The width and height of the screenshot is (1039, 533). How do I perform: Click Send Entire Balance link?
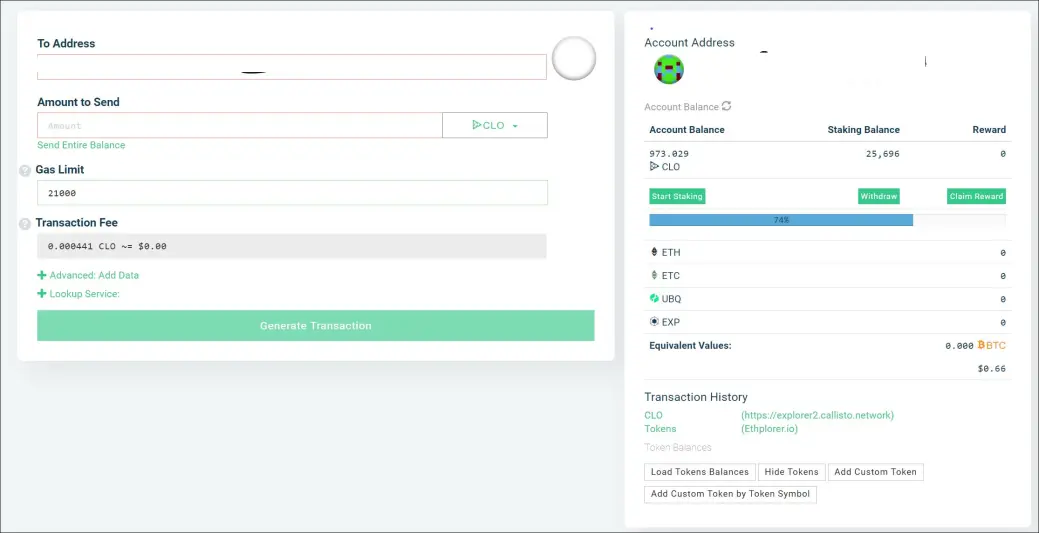(81, 145)
